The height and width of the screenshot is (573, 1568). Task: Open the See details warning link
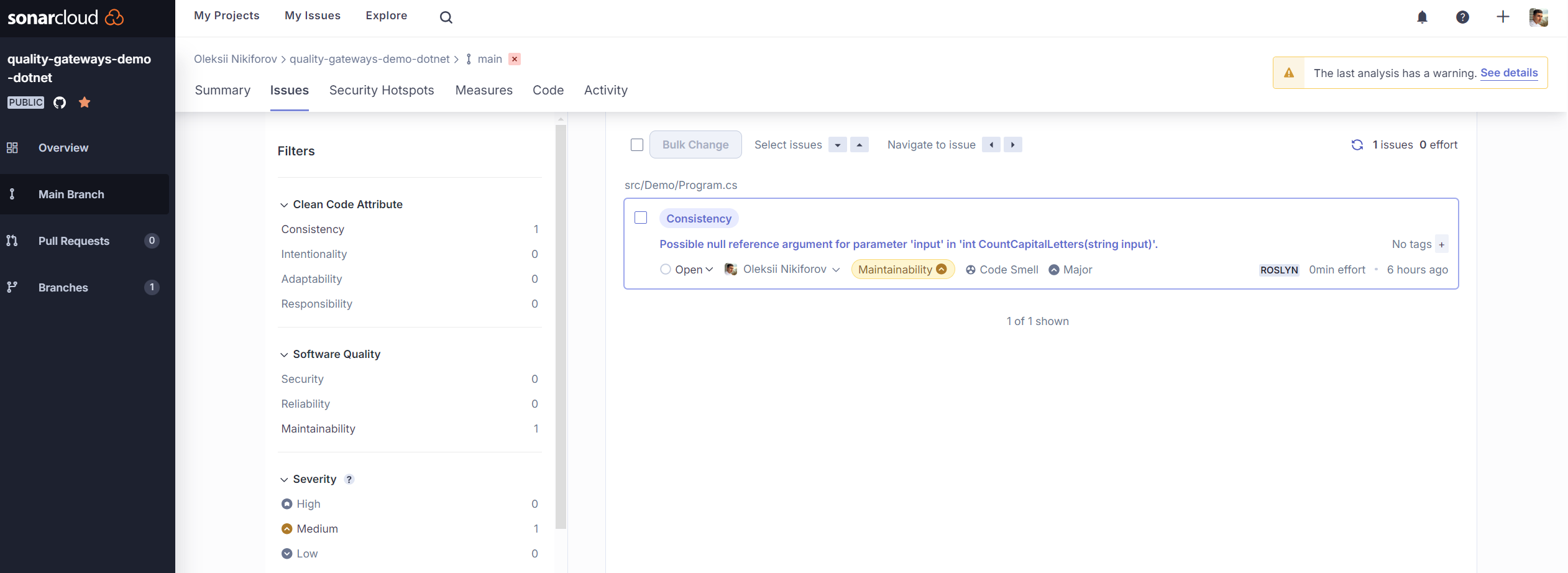click(x=1509, y=73)
